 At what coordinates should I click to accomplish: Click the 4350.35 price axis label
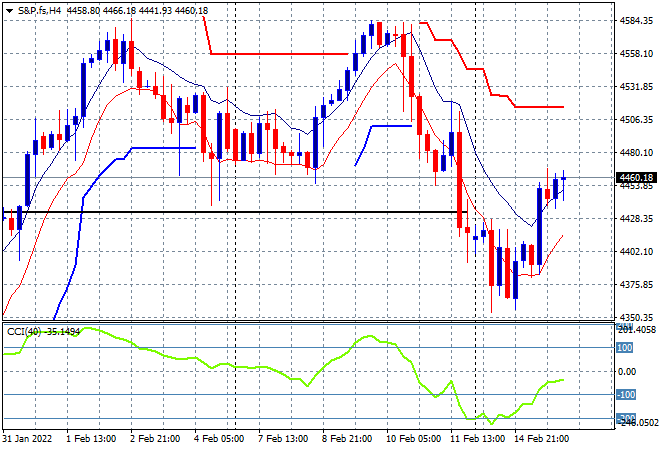(636, 317)
